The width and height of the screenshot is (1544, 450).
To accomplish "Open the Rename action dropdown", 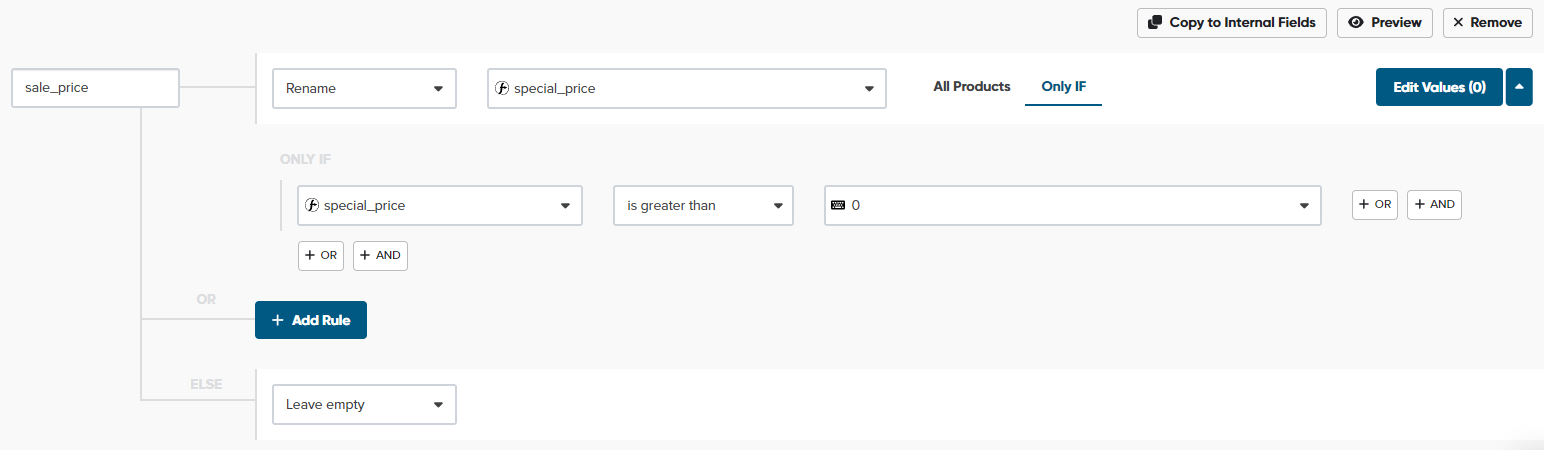I will pyautogui.click(x=364, y=88).
